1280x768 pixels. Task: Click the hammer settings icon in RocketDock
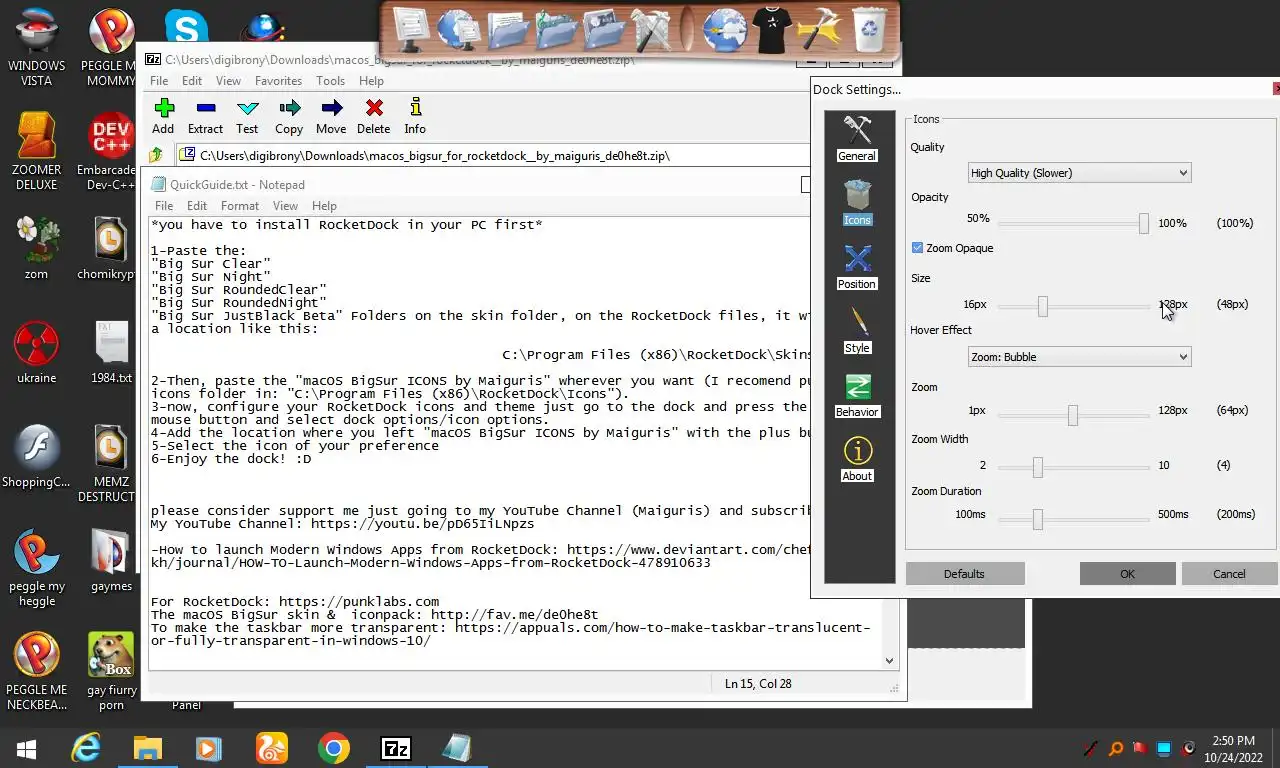(821, 30)
